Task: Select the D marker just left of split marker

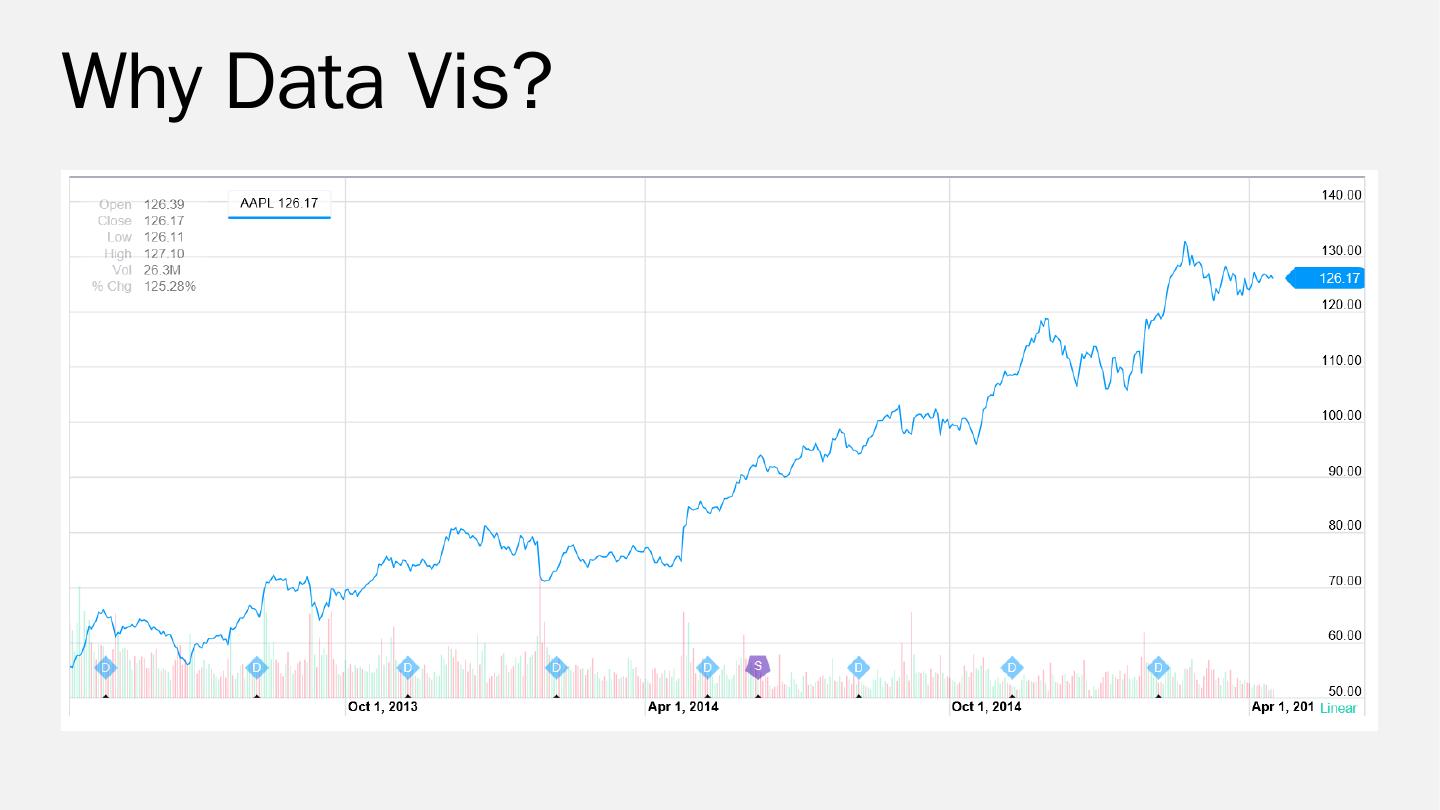Action: pos(707,667)
